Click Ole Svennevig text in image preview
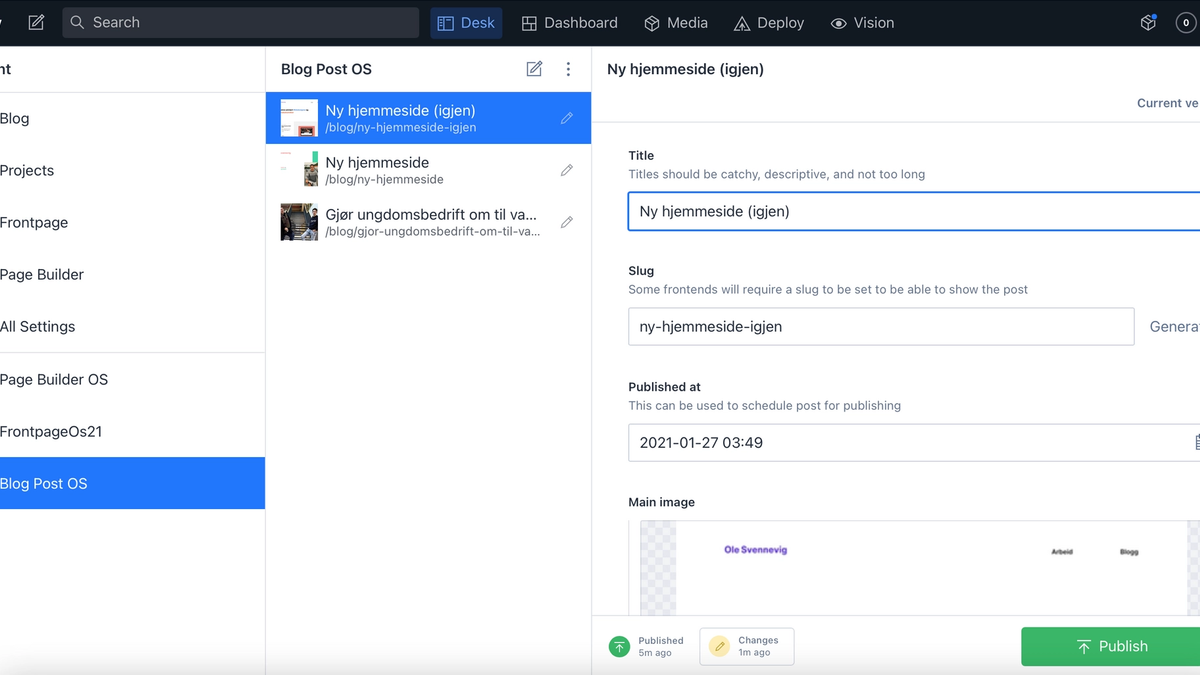The height and width of the screenshot is (675, 1200). coord(755,549)
